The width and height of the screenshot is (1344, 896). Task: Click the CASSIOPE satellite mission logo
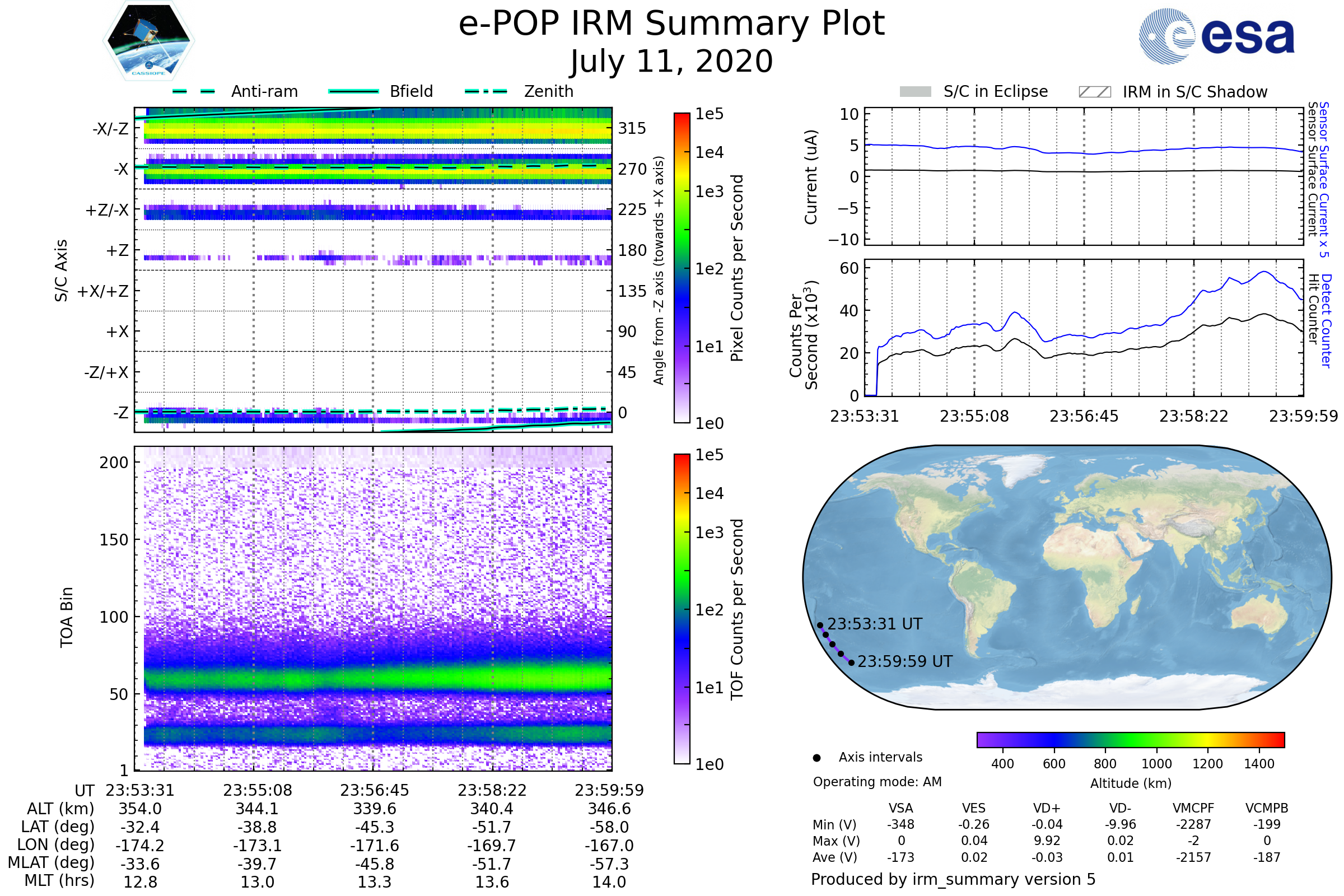click(148, 41)
